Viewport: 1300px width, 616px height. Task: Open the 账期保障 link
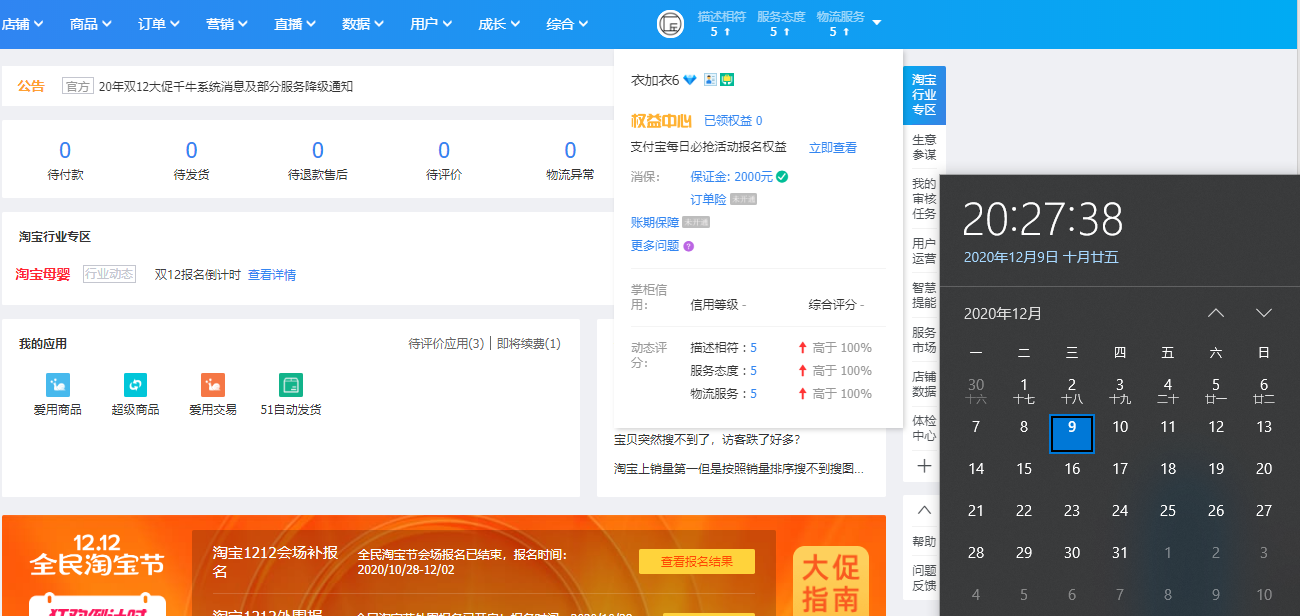tap(655, 222)
